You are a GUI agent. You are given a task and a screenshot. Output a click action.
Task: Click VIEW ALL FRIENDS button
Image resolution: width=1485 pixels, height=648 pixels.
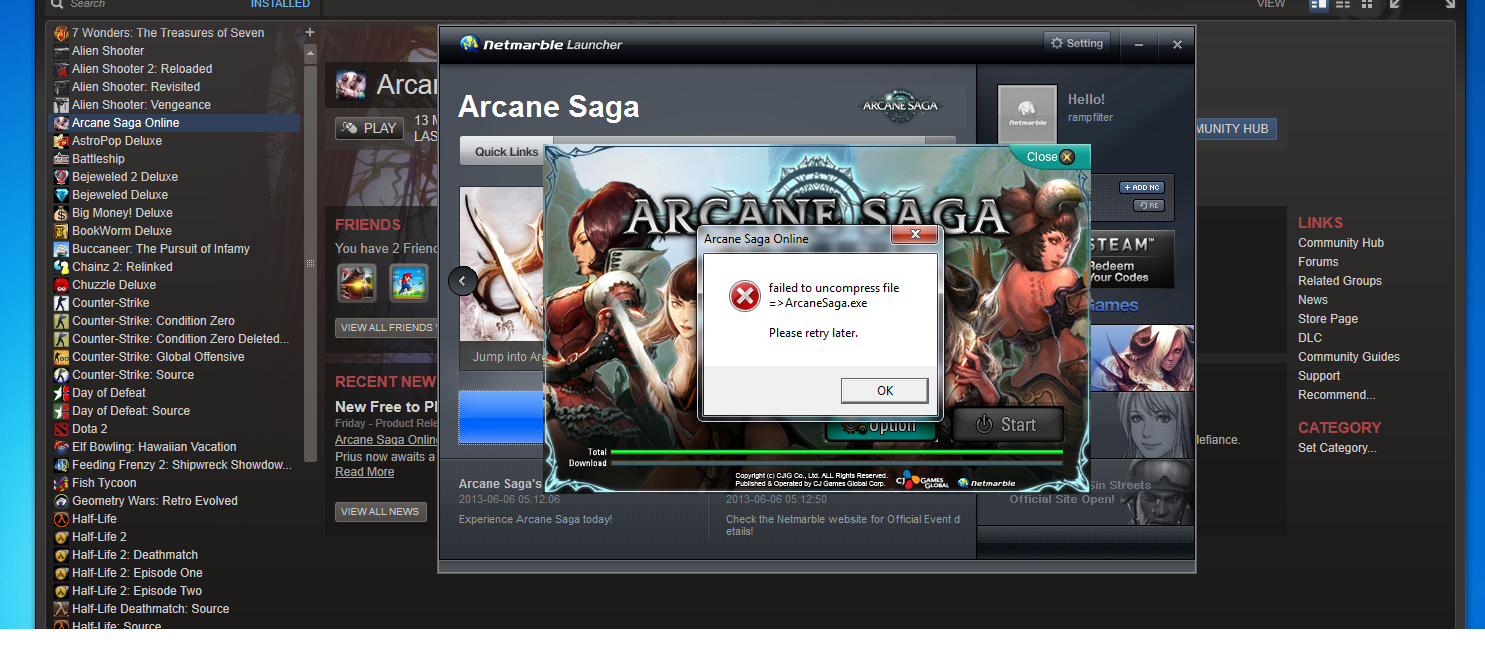point(387,328)
